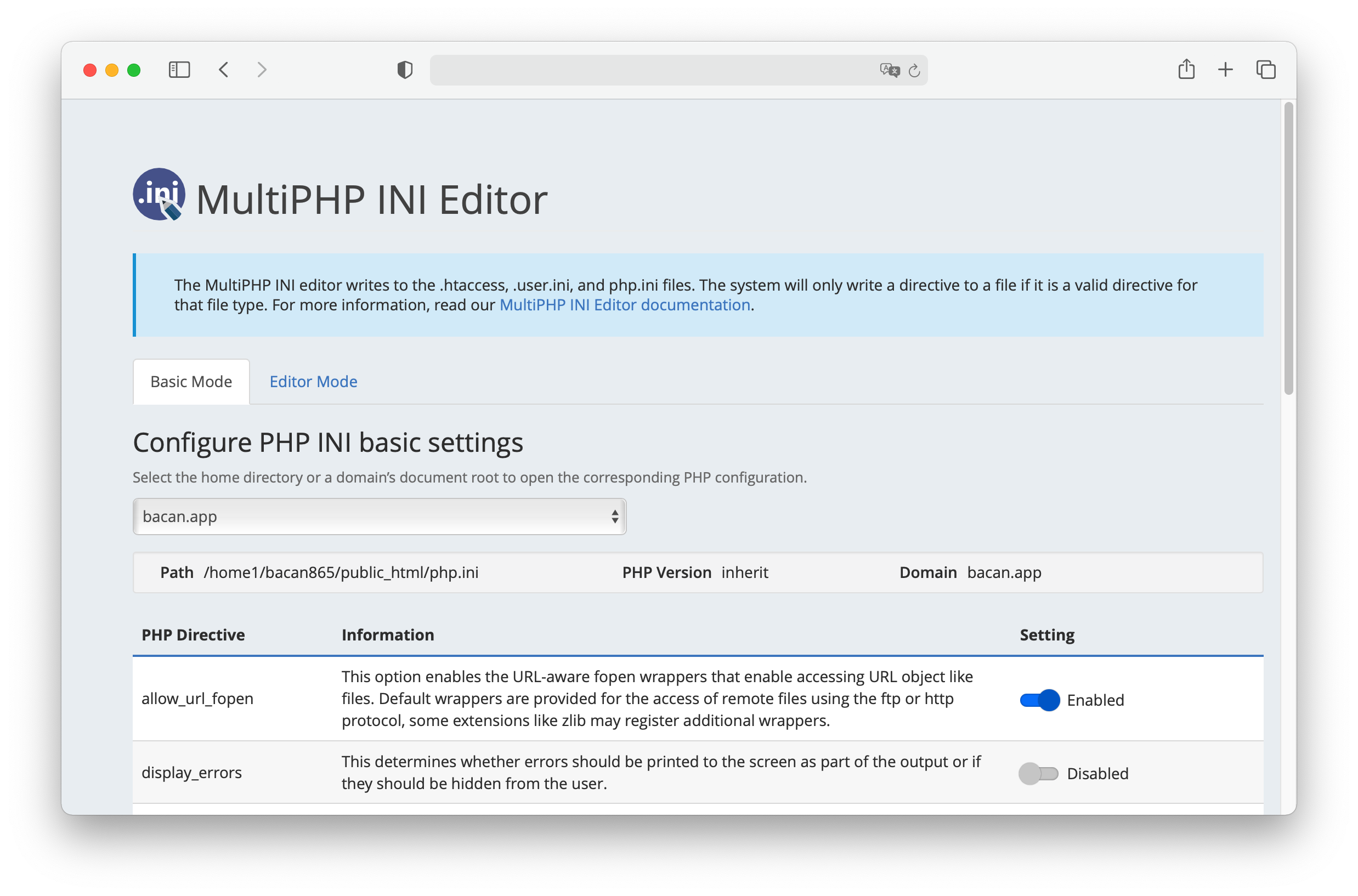This screenshot has width=1358, height=896.
Task: Click the dropdown stepper arrows beside bacan.app
Action: pos(614,516)
